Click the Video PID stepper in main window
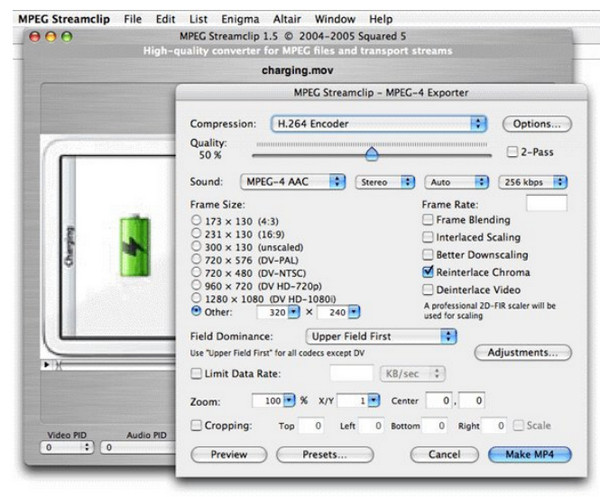The height and width of the screenshot is (497, 600). point(87,447)
